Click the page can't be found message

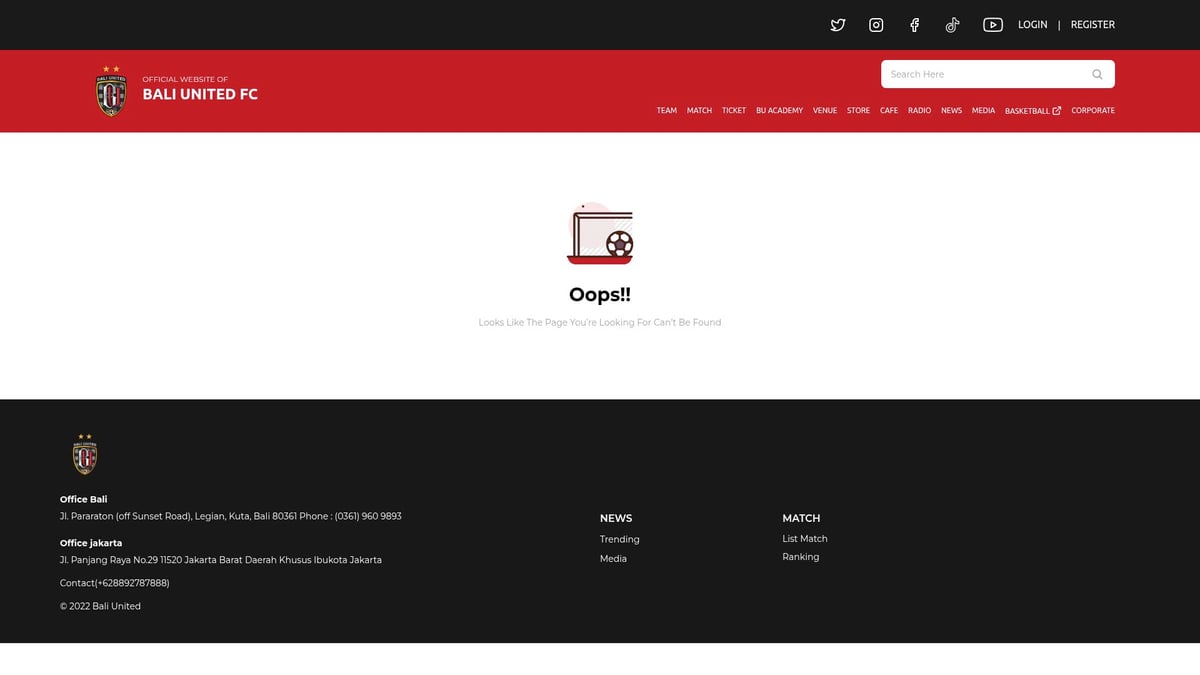click(x=600, y=323)
